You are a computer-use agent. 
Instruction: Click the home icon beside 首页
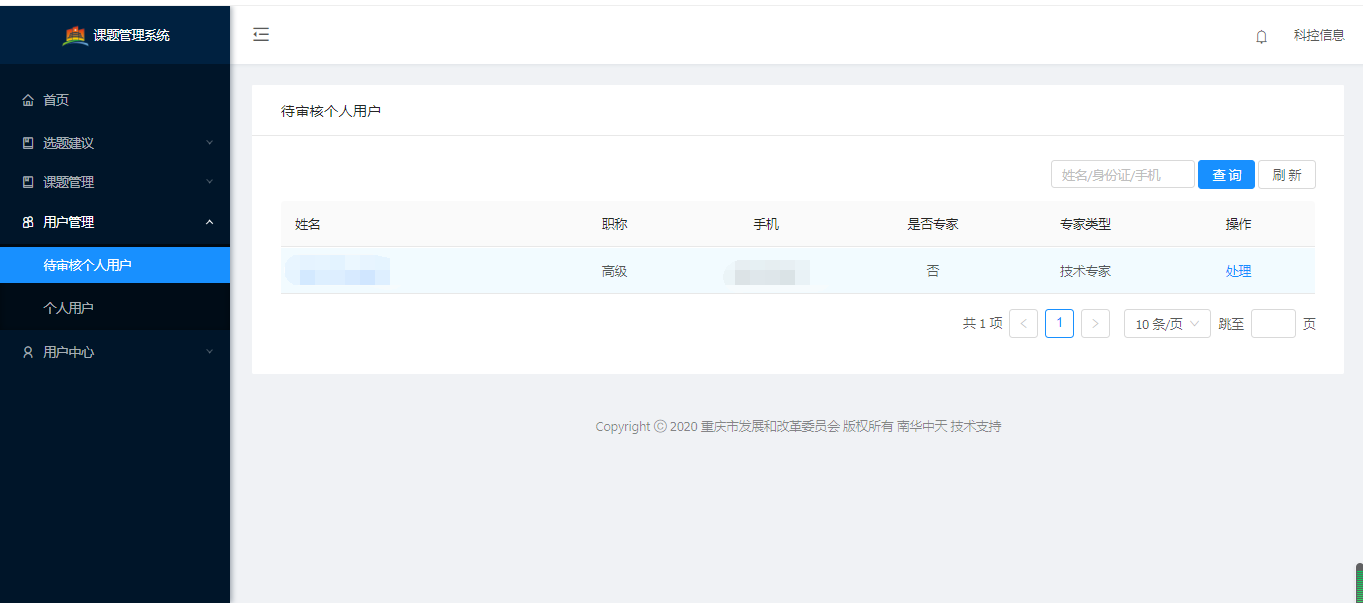(x=27, y=99)
